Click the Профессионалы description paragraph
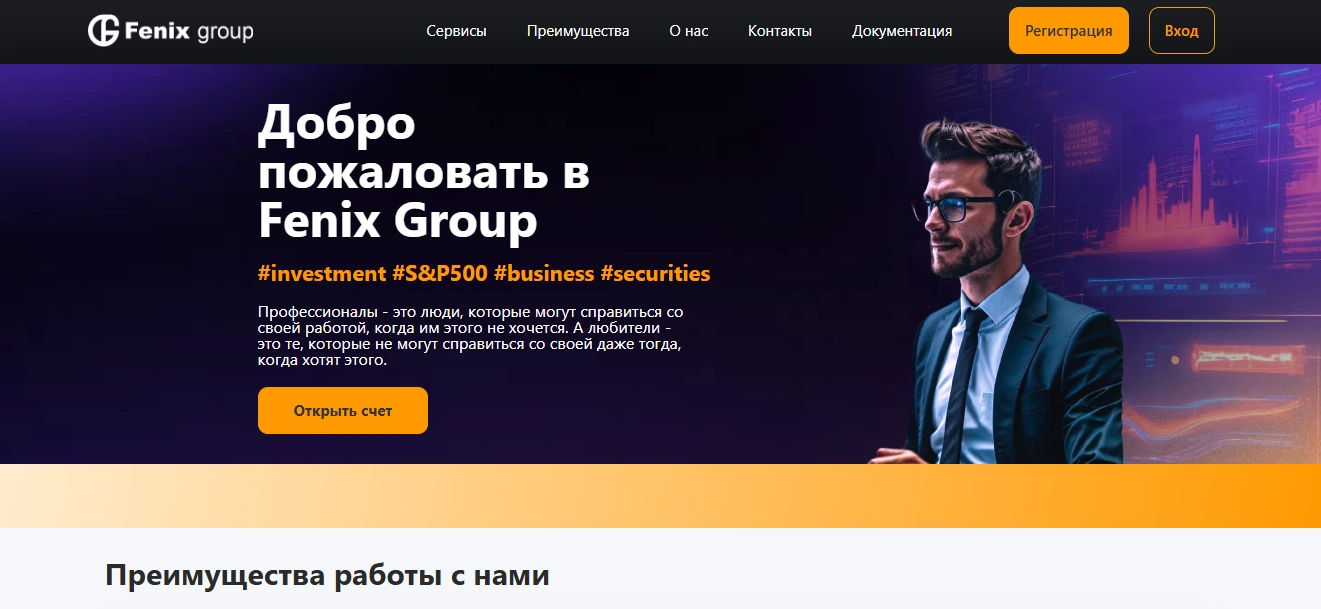 click(x=471, y=336)
